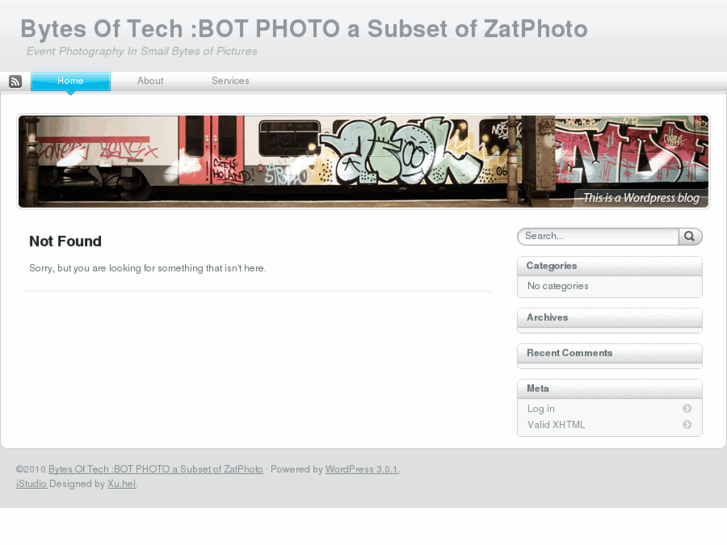727x545 pixels.
Task: Switch to the About page tab
Action: click(x=150, y=81)
